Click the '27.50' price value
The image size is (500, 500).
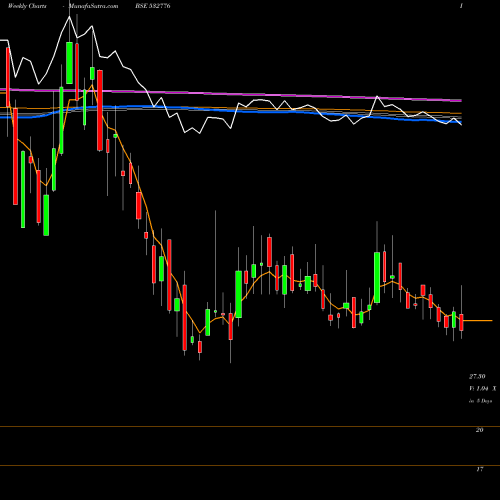tap(477, 376)
